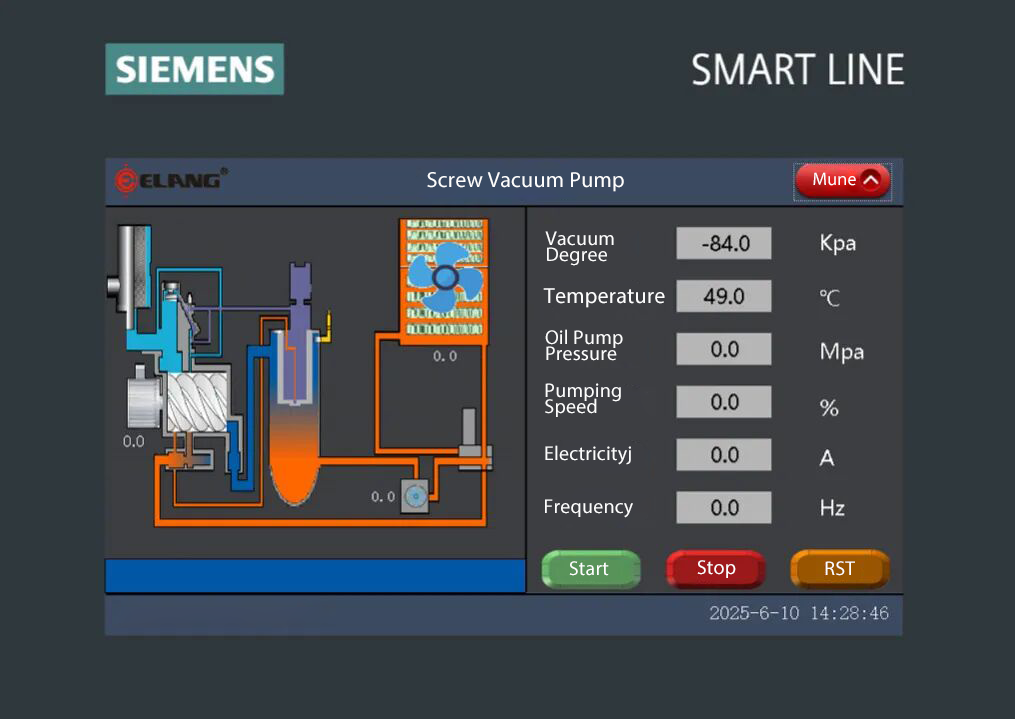Screen dimensions: 1015x719
Task: Click the SIEMENS logo
Action: point(194,68)
